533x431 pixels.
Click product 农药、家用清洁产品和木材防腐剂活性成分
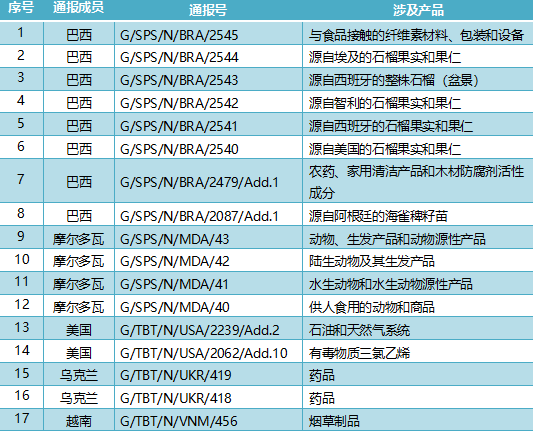(x=416, y=182)
